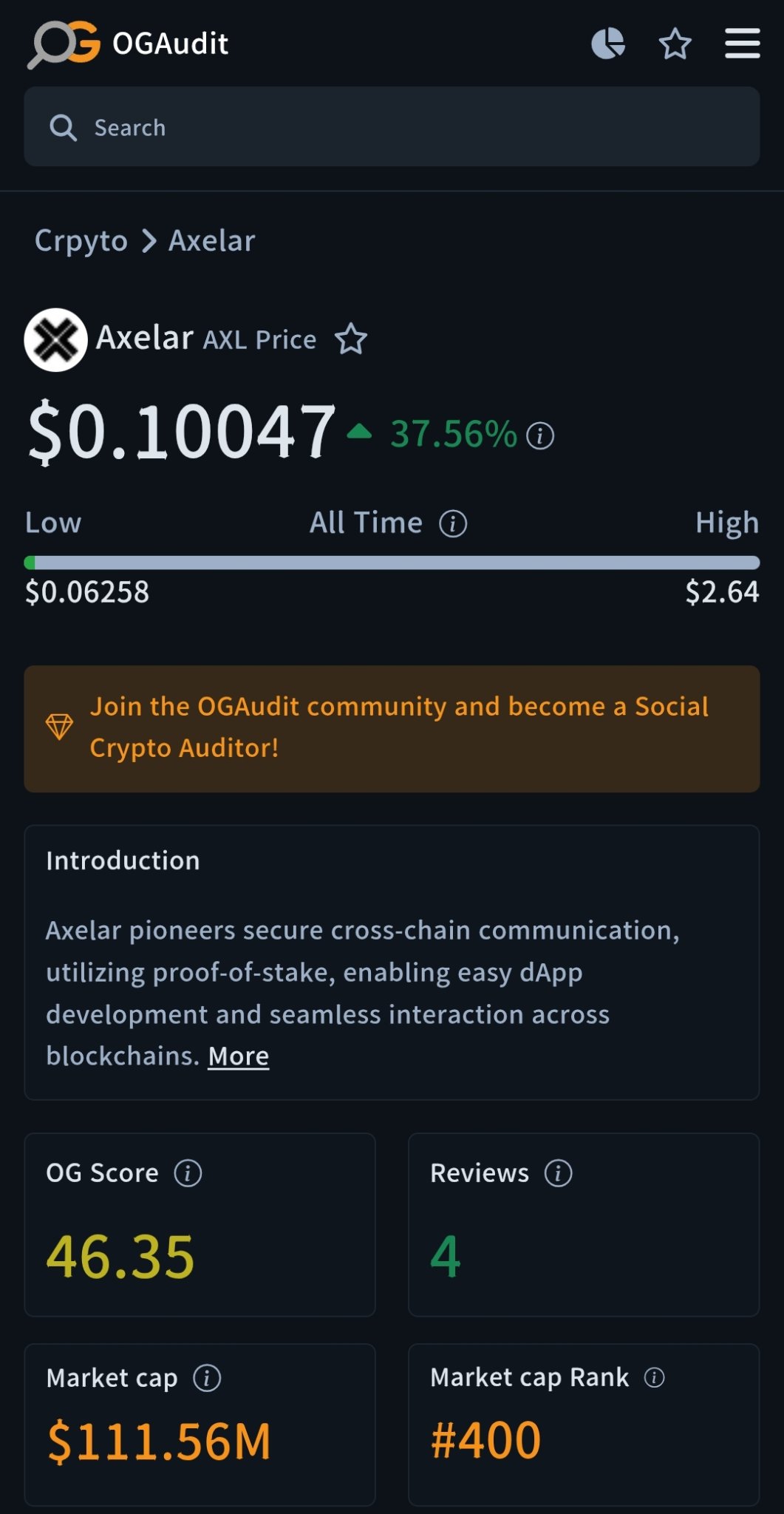
Task: Open the hamburger menu
Action: pos(742,44)
